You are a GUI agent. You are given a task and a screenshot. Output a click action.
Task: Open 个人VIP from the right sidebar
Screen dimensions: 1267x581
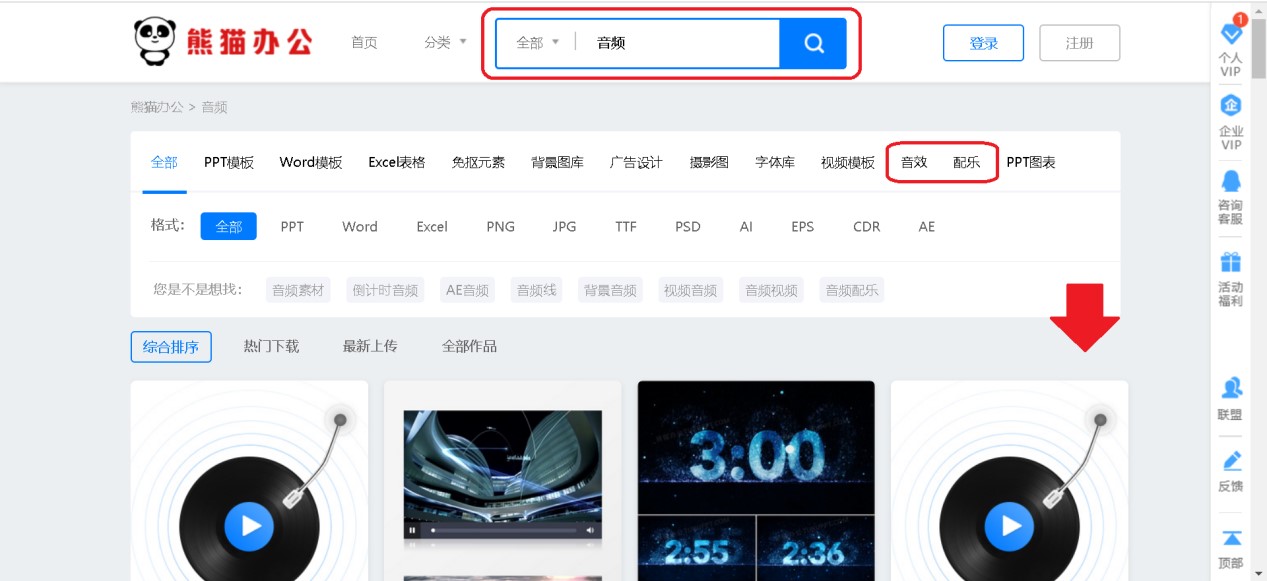tap(1230, 45)
